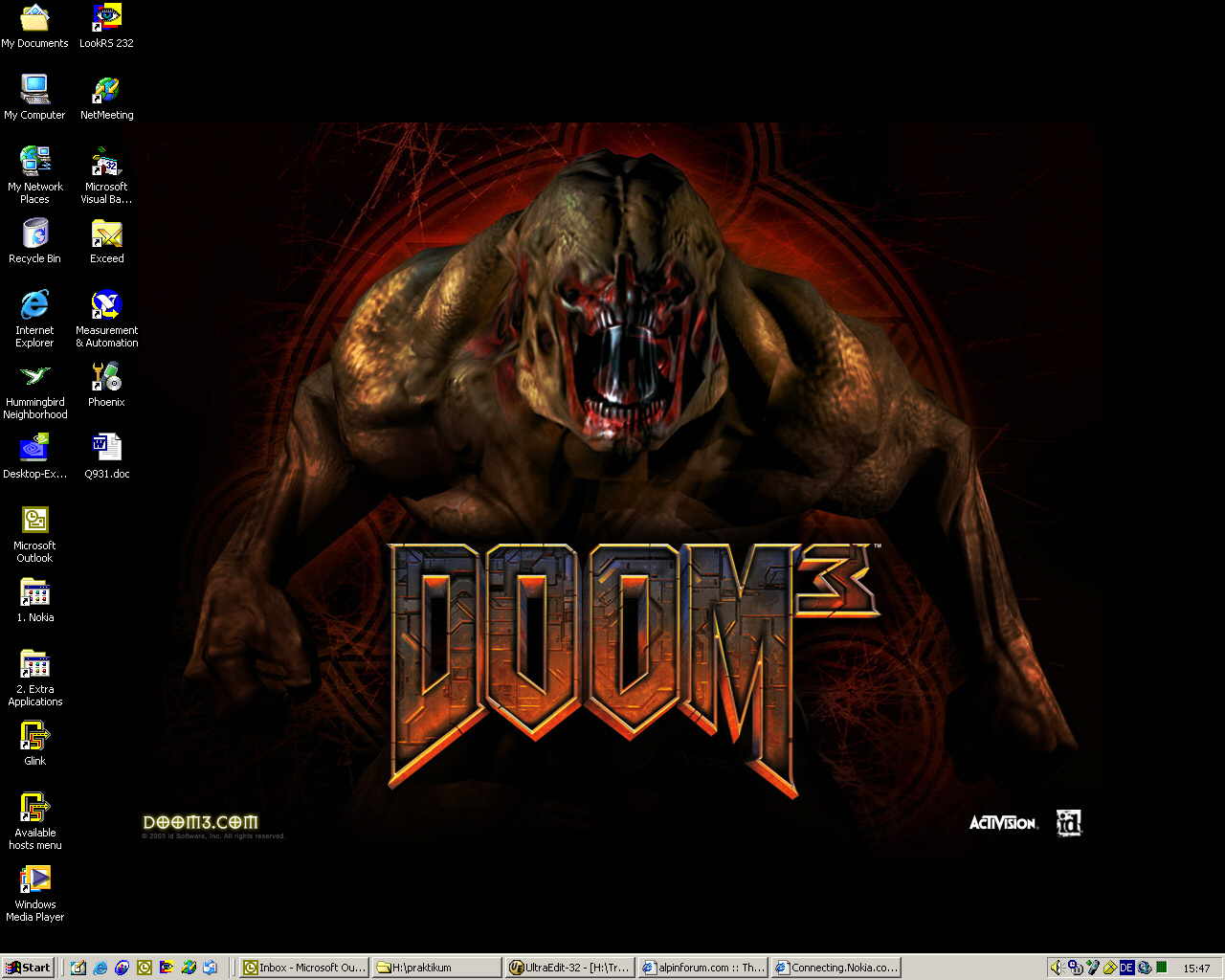This screenshot has height=980, width=1225.
Task: Switch to Inbox - Microsoft Outlook window
Action: click(x=303, y=968)
